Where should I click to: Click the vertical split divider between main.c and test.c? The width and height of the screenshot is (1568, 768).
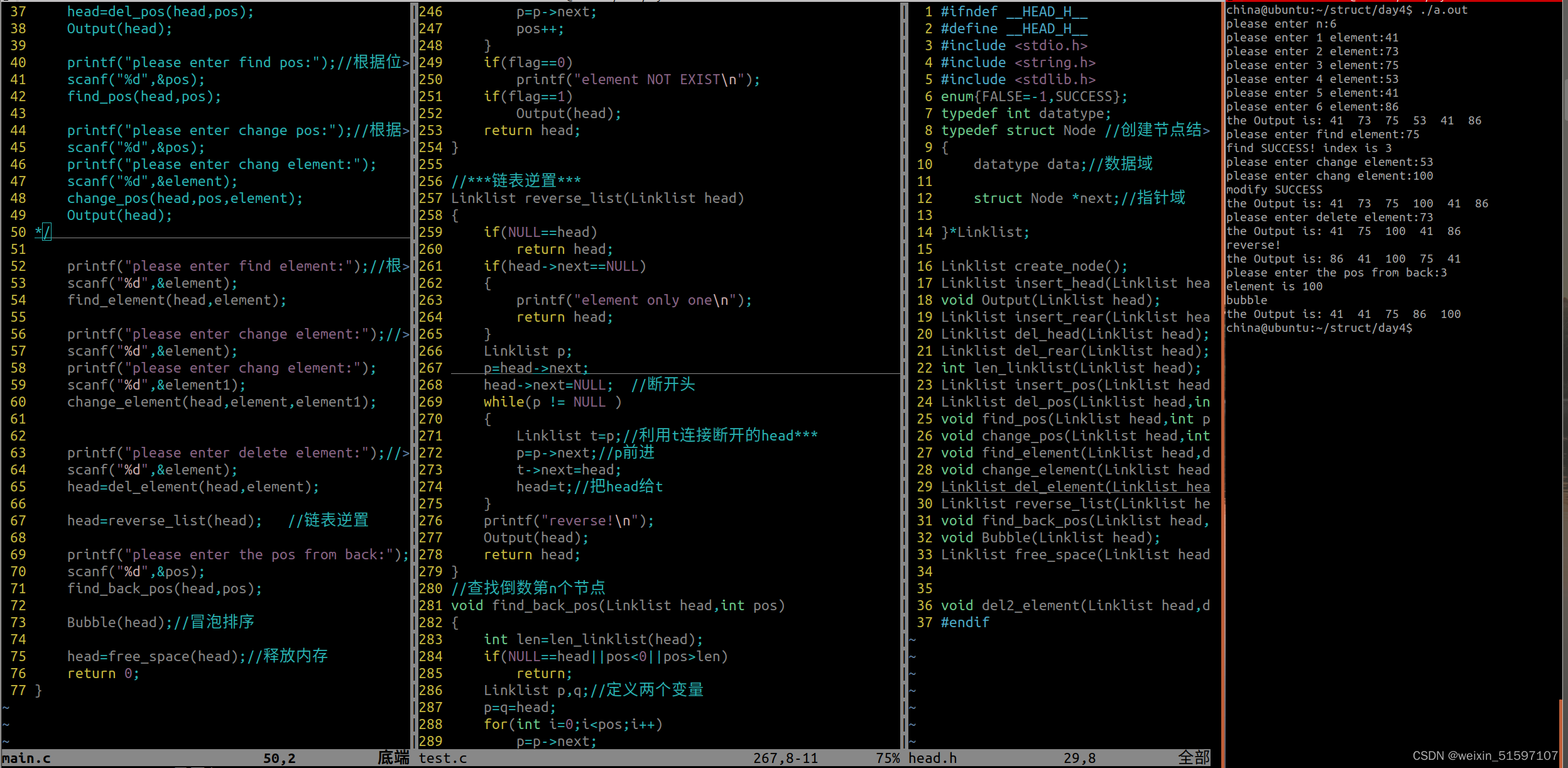click(413, 377)
